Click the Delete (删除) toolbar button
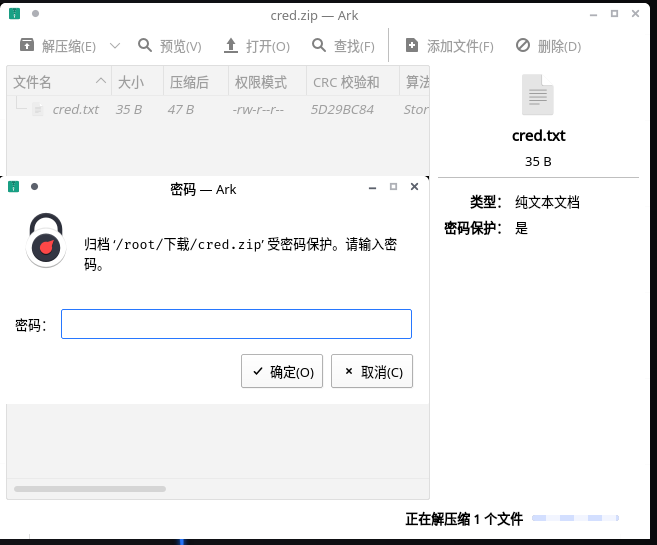This screenshot has height=545, width=657. coord(548,46)
